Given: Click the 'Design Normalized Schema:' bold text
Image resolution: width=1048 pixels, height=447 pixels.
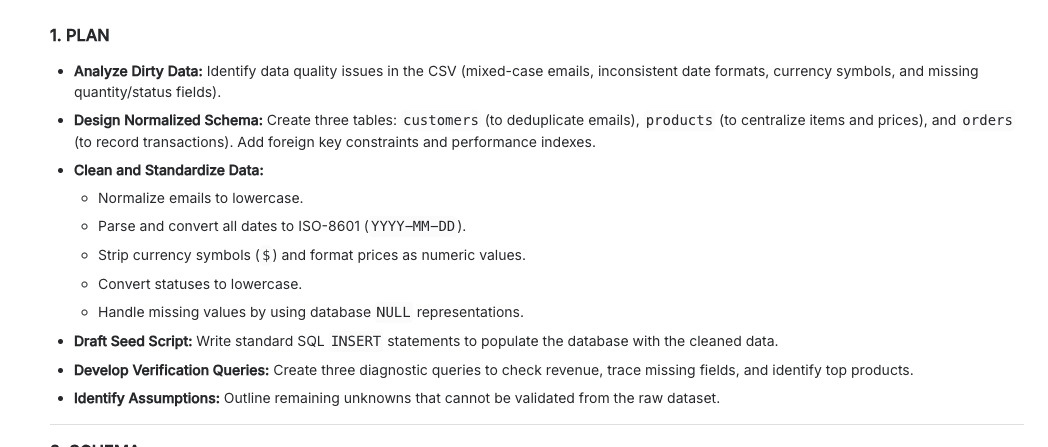Looking at the screenshot, I should click(168, 121).
